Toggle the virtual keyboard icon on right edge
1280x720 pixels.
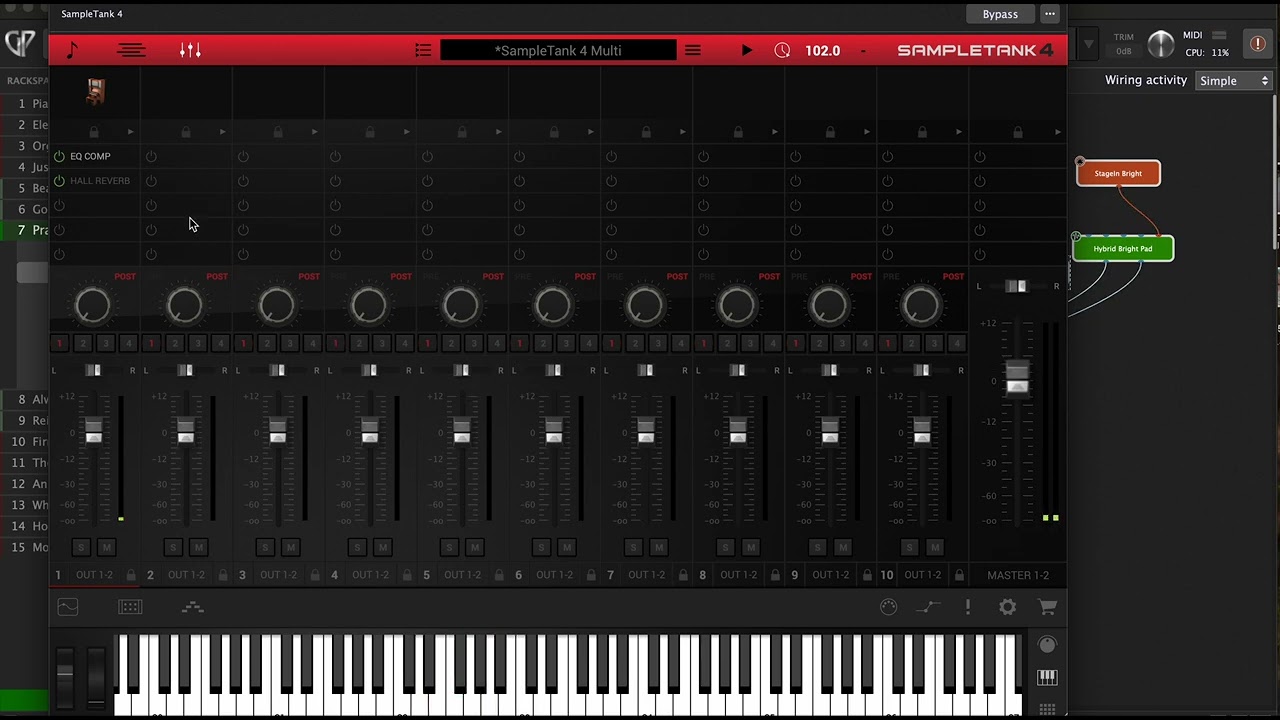[1047, 677]
